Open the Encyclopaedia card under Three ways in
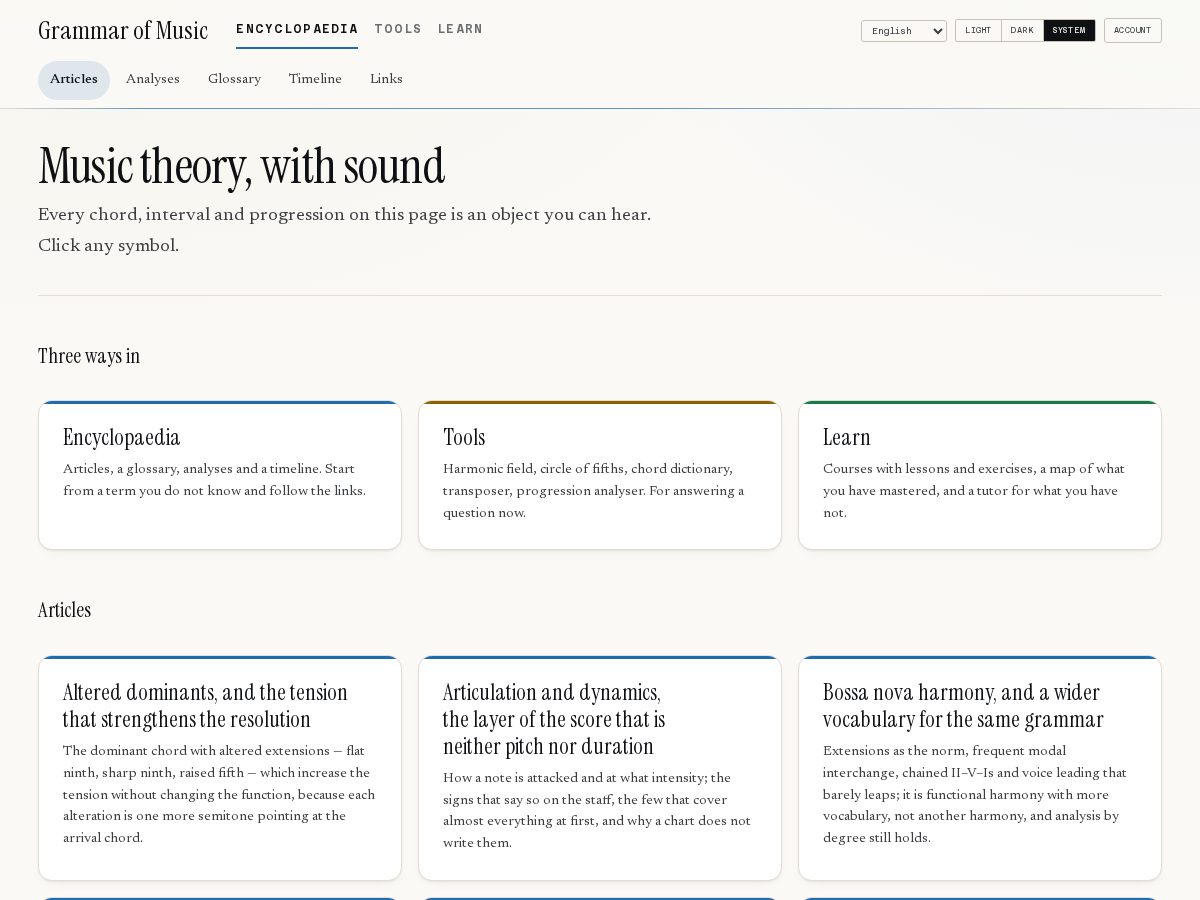 tap(220, 475)
